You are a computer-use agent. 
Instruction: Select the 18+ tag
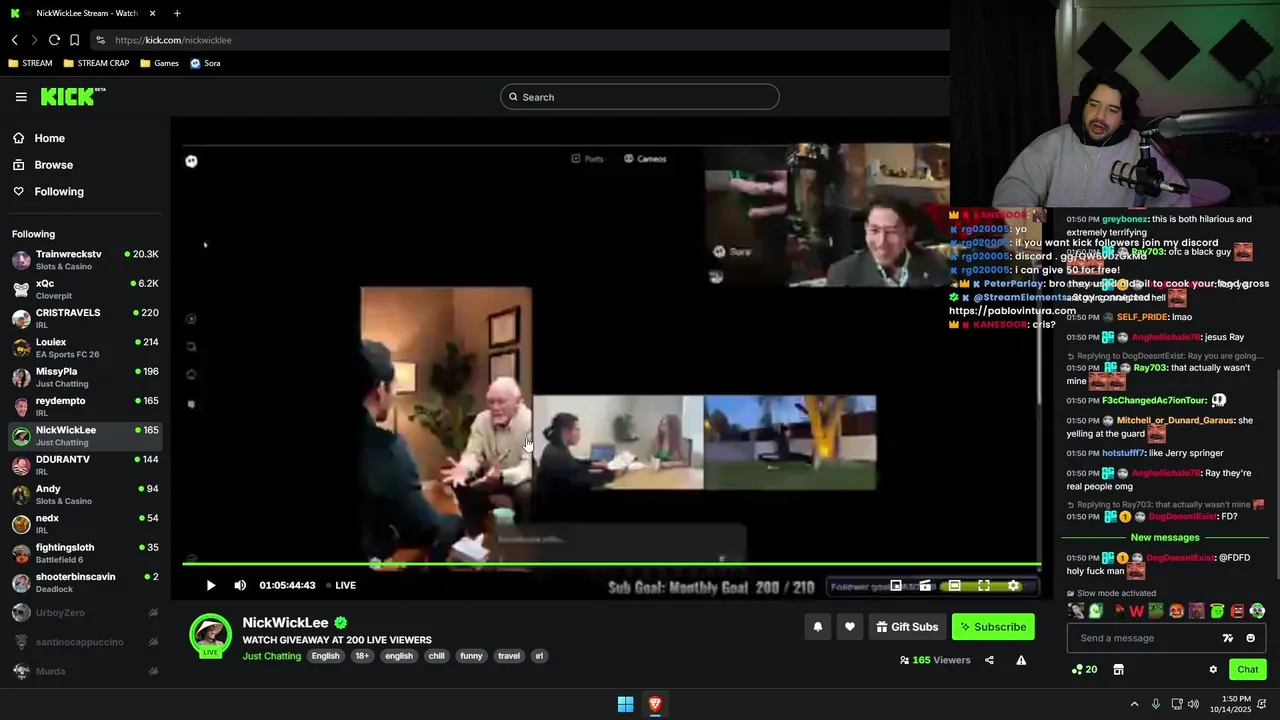[x=362, y=656]
